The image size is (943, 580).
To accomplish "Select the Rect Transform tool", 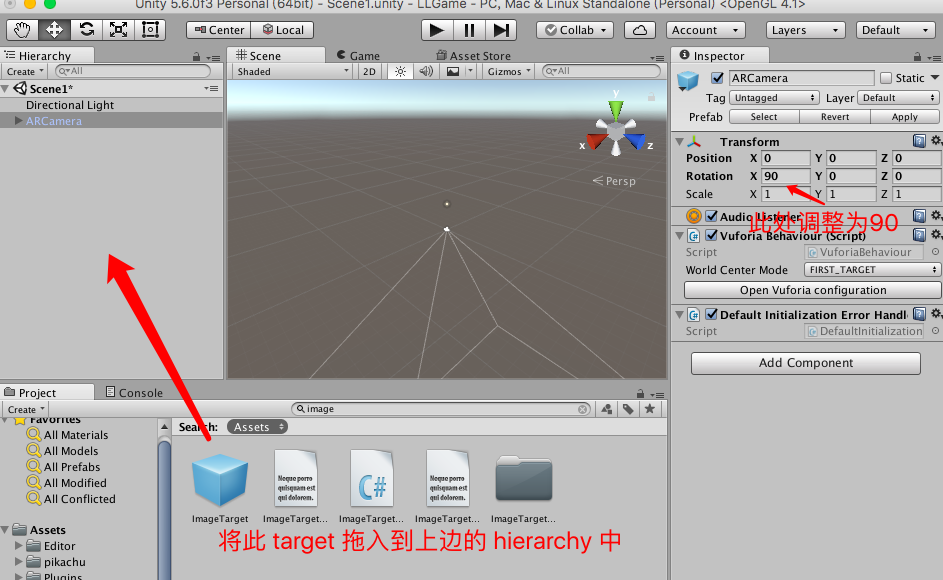I will (150, 30).
